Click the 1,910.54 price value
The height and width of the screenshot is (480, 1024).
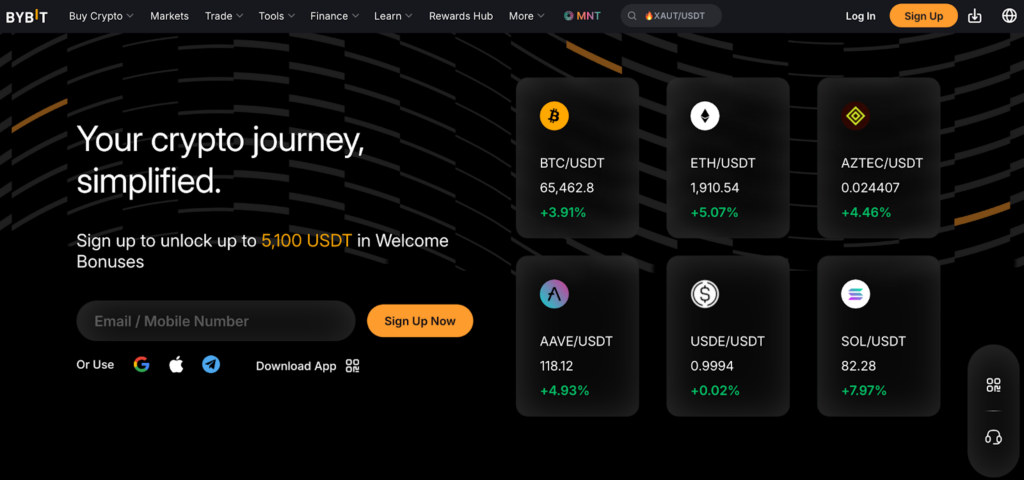[x=714, y=188]
